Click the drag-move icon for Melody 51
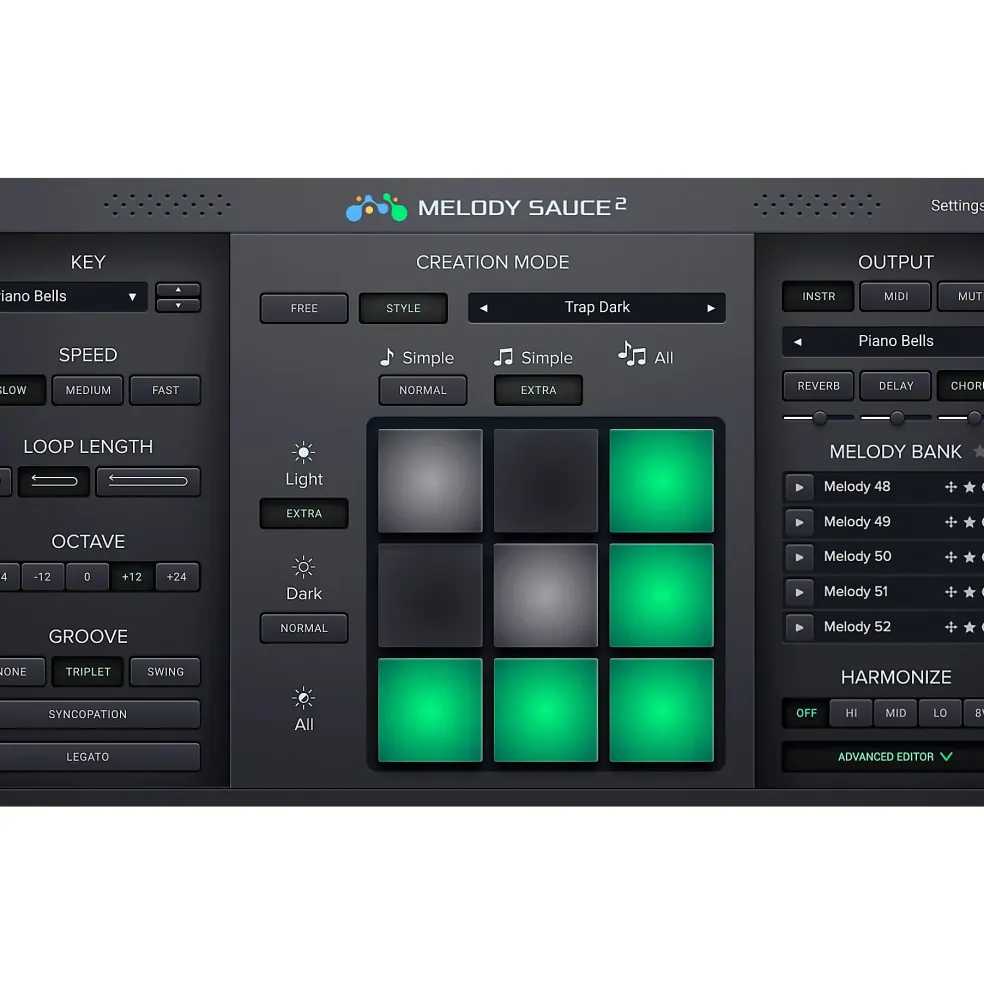The height and width of the screenshot is (985, 984). click(x=951, y=592)
